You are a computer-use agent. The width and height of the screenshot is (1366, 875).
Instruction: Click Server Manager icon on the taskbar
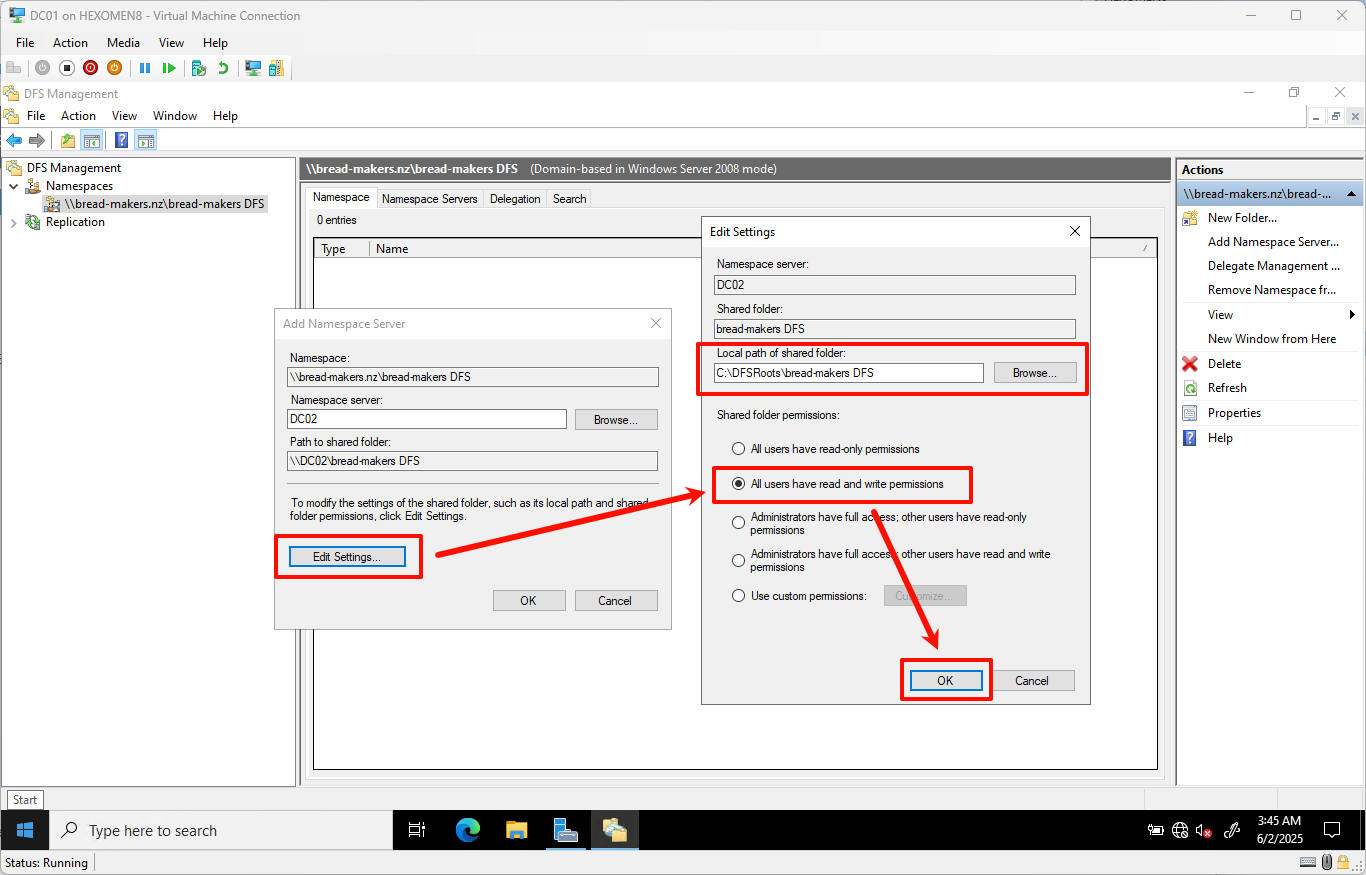(x=566, y=830)
